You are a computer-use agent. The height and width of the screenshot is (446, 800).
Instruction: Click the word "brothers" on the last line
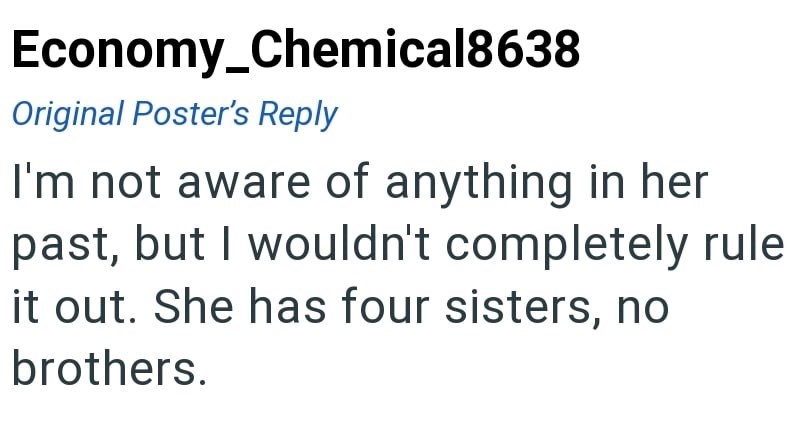tap(102, 368)
